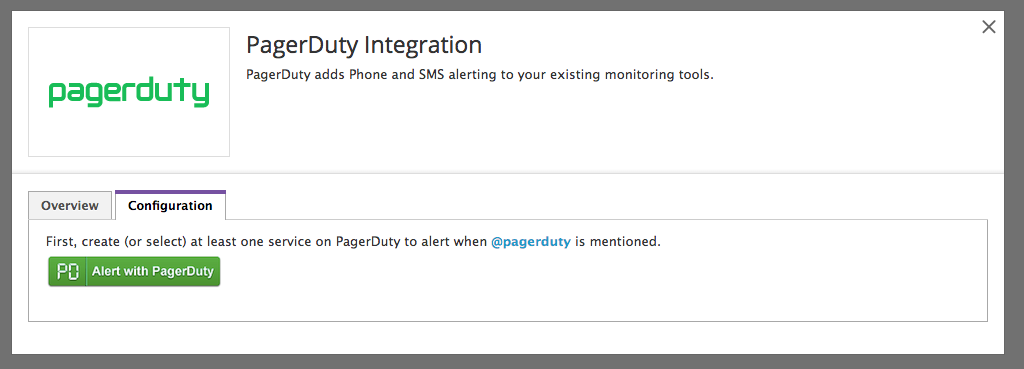Click the PagerDuty Integration title heading
Screen dimensions: 1024x369
pyautogui.click(x=364, y=45)
